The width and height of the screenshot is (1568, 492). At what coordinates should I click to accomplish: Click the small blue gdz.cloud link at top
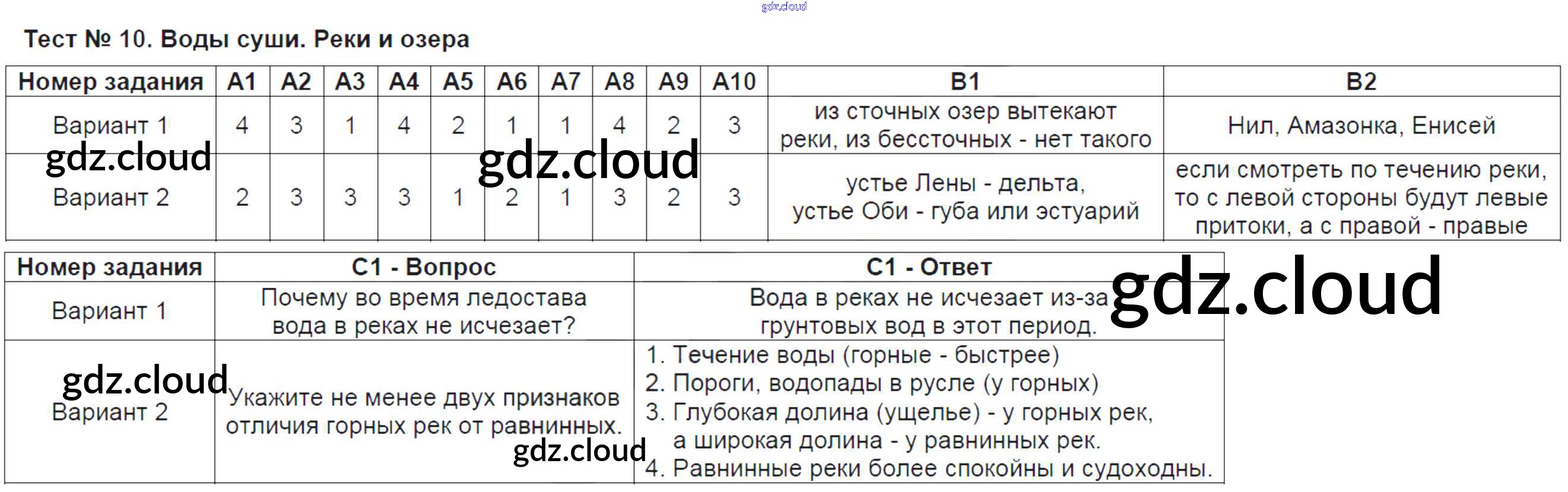click(x=783, y=7)
